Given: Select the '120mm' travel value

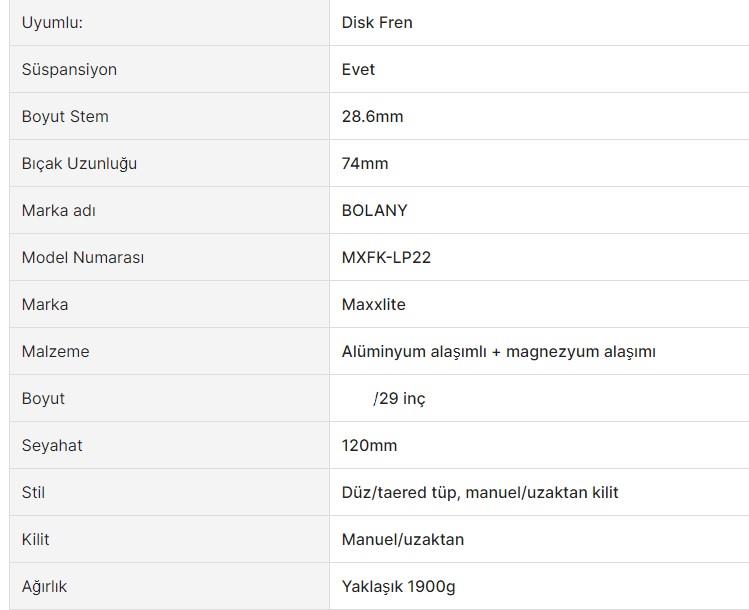Looking at the screenshot, I should [369, 445].
